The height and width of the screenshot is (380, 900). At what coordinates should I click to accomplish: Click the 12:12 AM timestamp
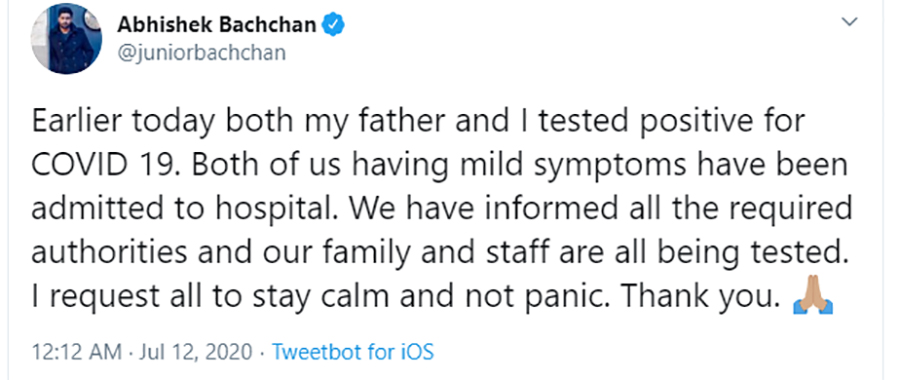tap(76, 351)
